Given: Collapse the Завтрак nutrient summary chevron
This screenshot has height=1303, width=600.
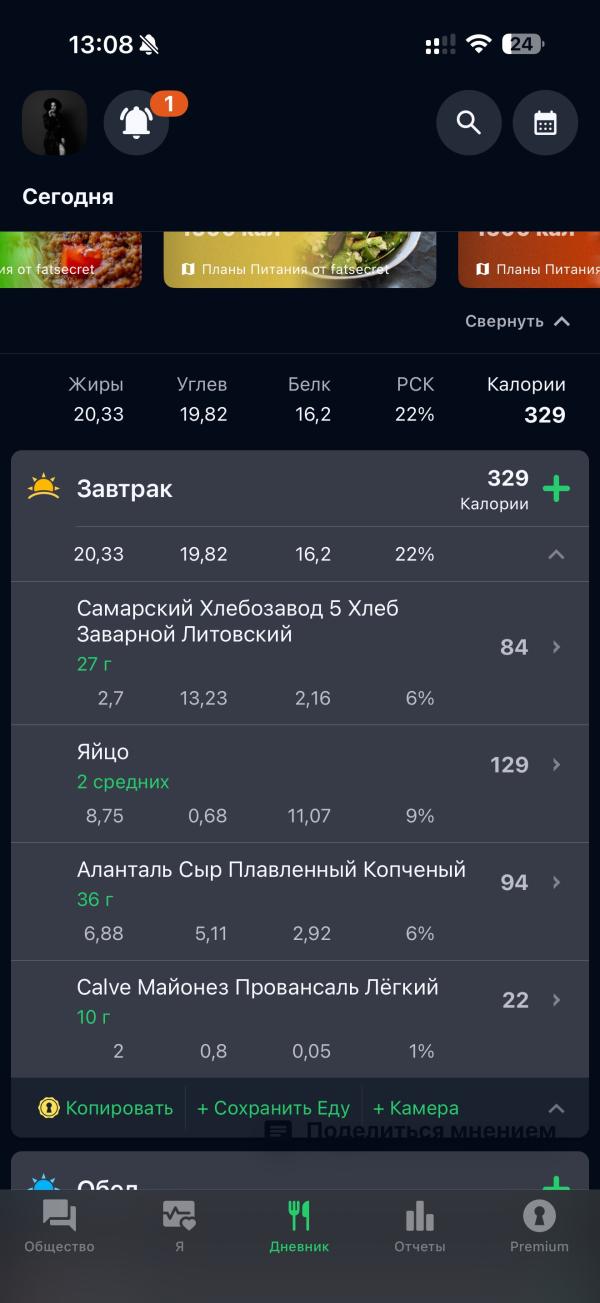Looking at the screenshot, I should pyautogui.click(x=556, y=554).
